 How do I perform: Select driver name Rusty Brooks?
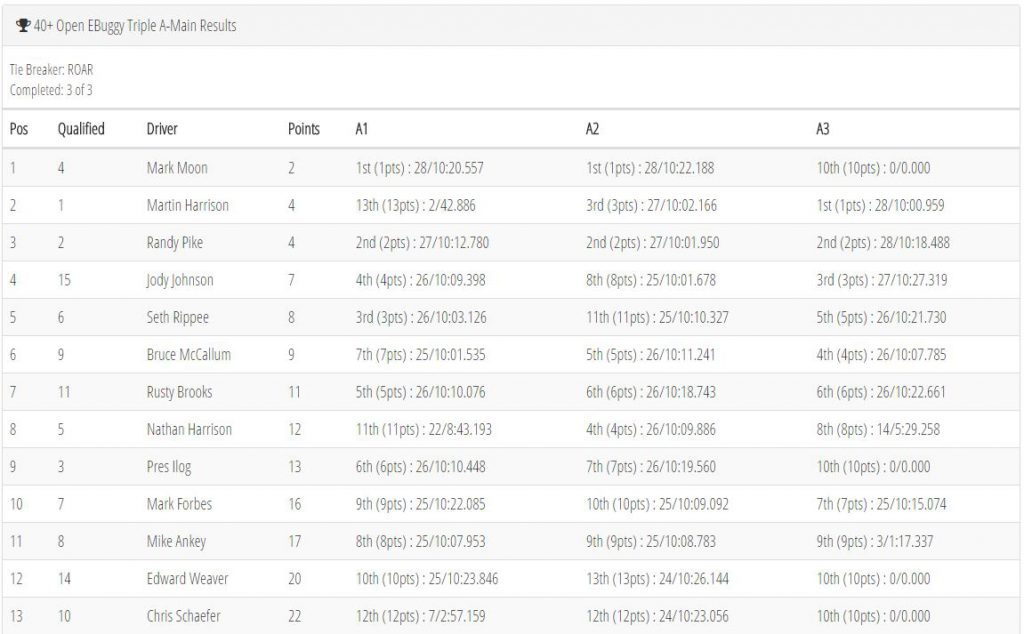(180, 392)
